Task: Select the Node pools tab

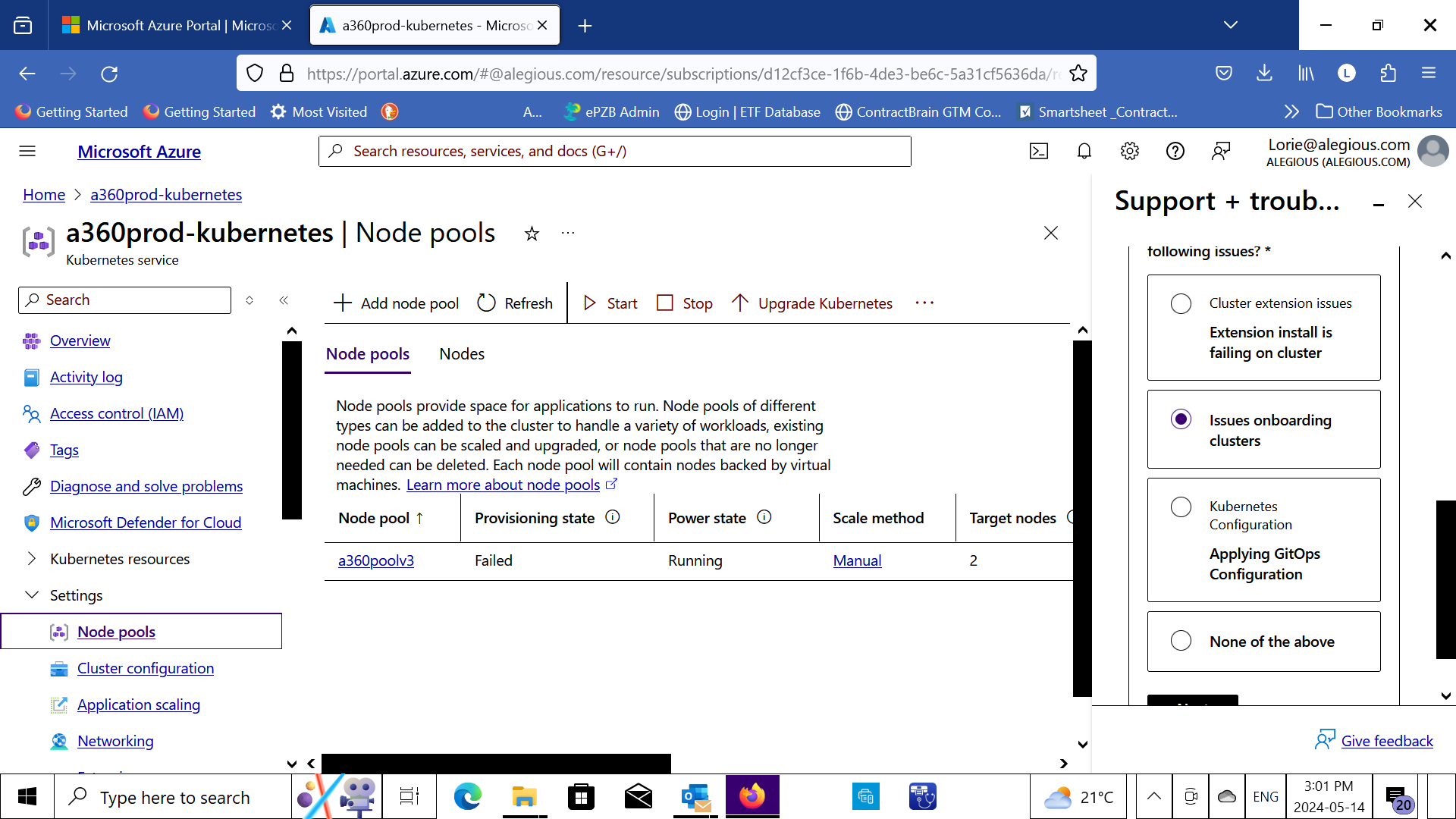Action: (x=368, y=354)
